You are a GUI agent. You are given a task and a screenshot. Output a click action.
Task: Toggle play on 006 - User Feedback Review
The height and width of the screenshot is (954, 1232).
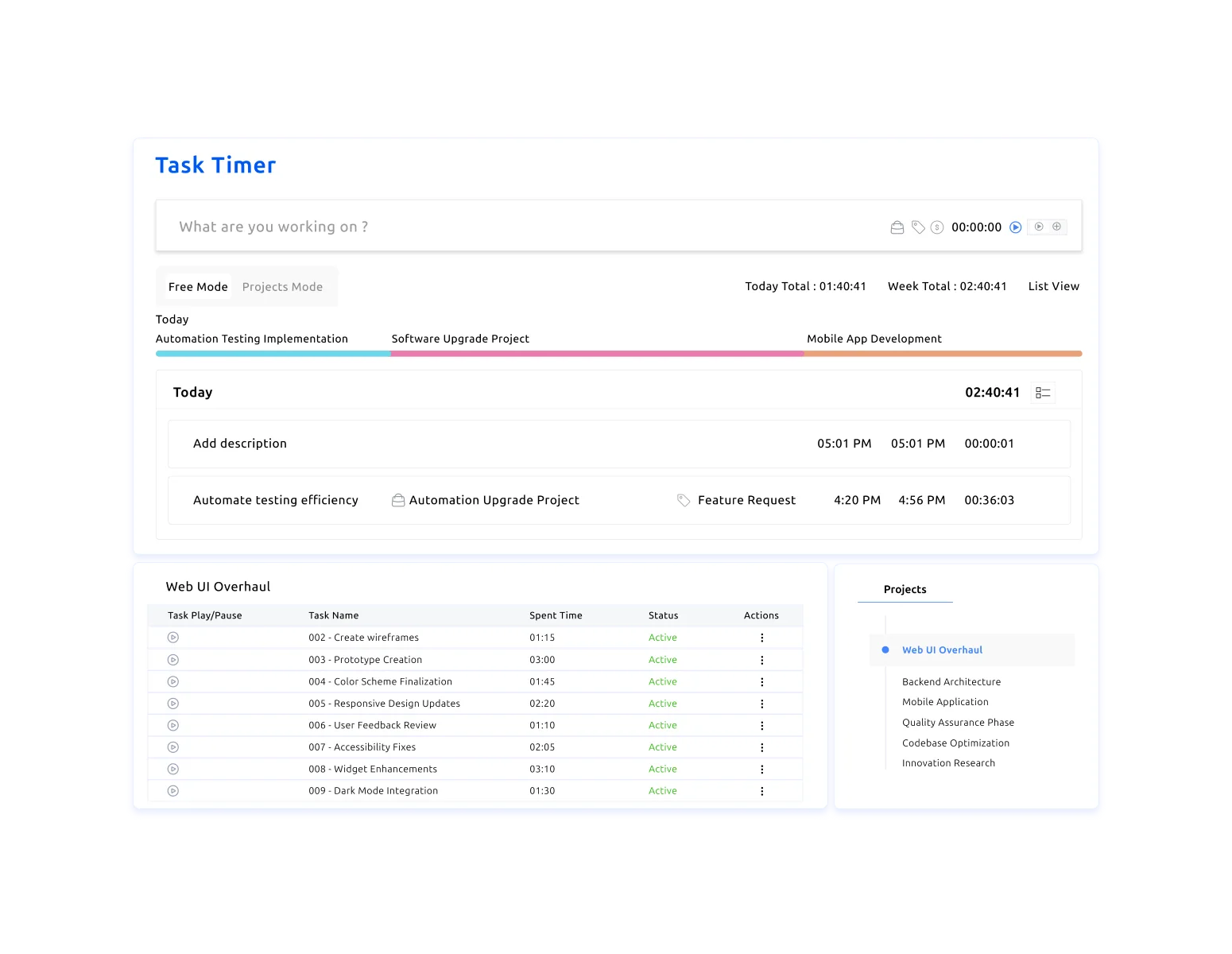172,725
